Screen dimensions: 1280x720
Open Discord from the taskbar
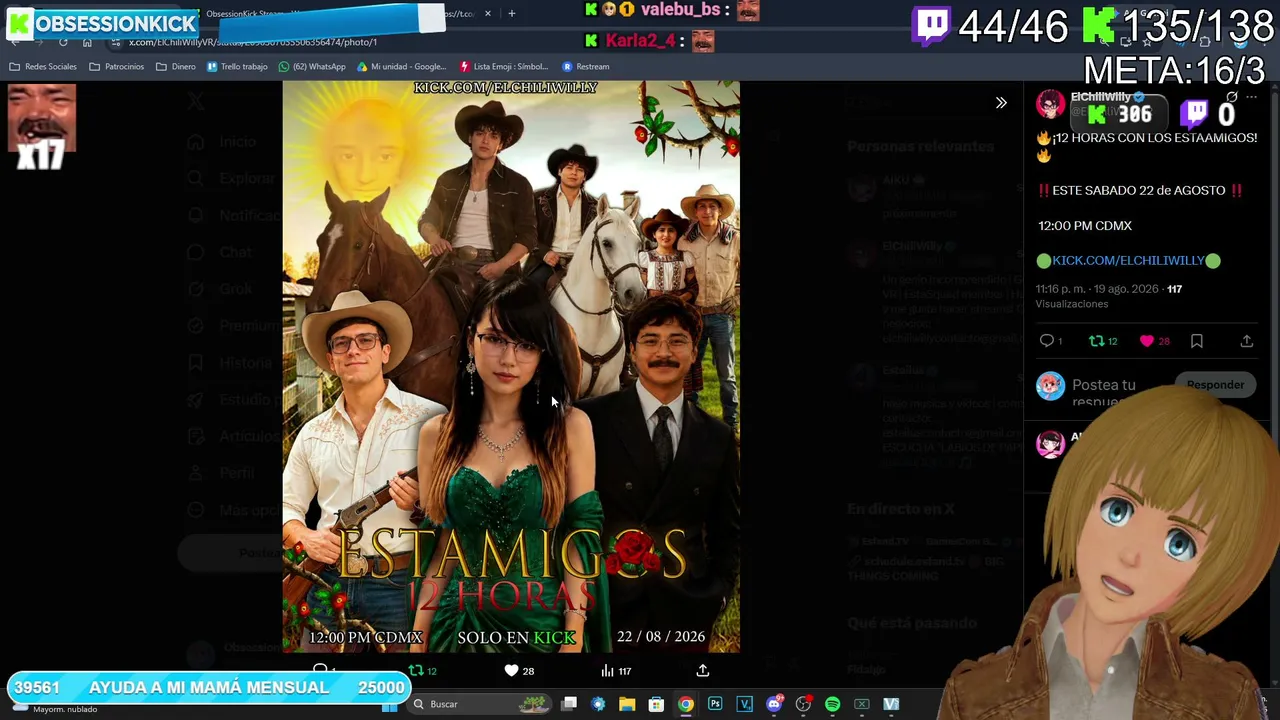(774, 704)
